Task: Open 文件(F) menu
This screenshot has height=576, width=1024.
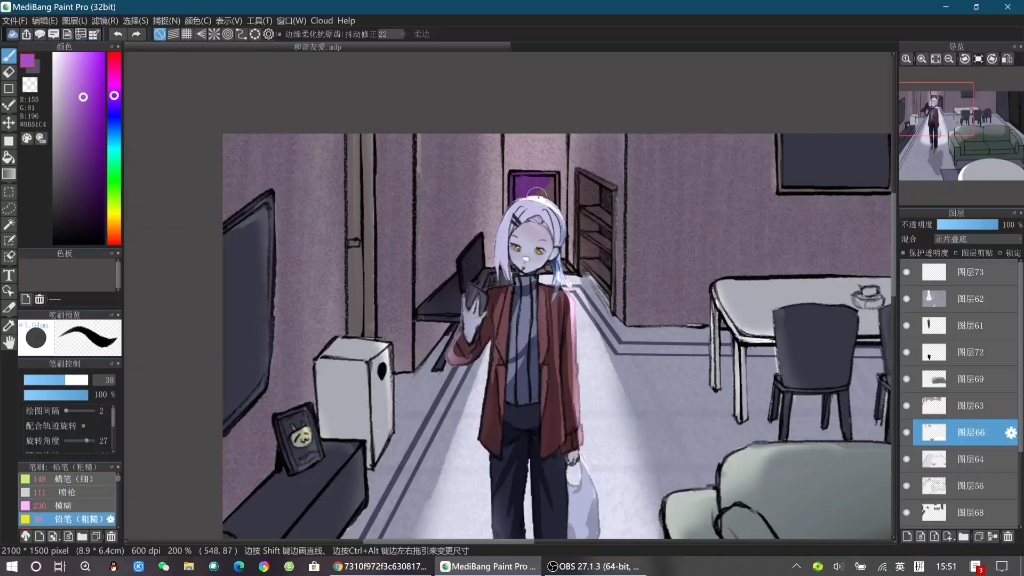Action: coord(14,21)
